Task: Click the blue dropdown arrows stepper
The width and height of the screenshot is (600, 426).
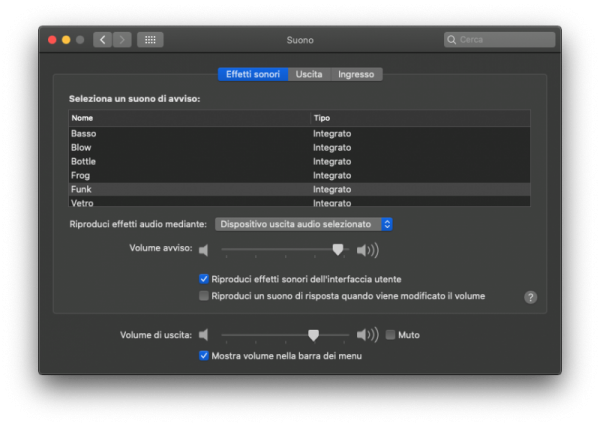Action: pos(387,224)
